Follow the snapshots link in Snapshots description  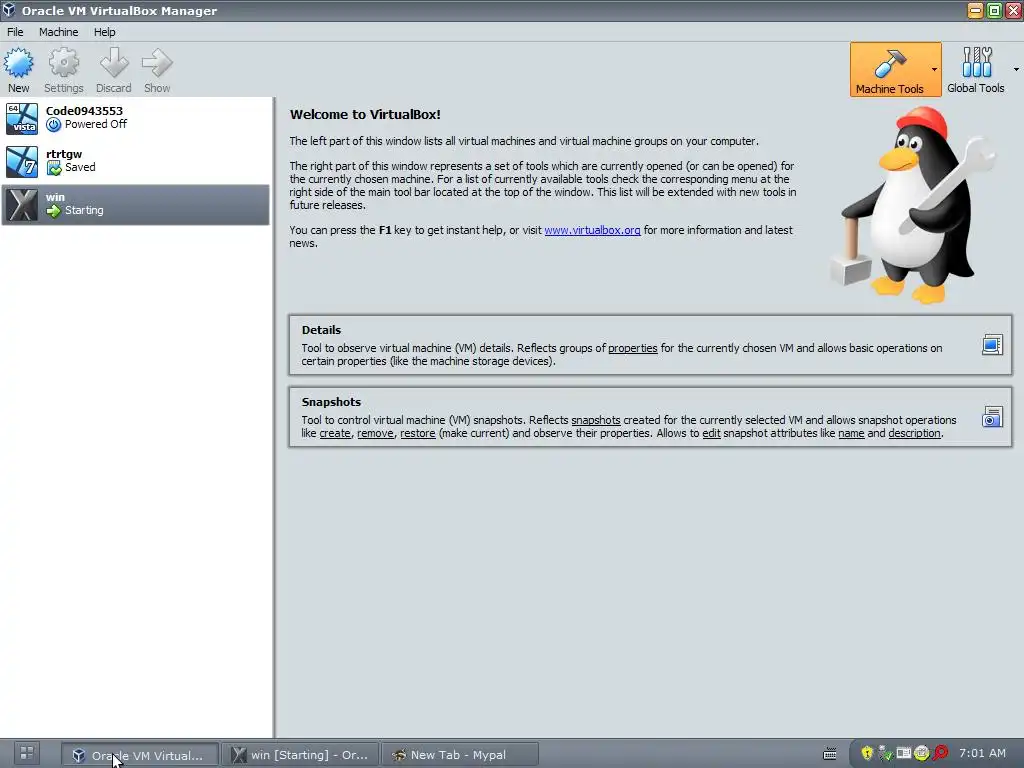click(596, 420)
